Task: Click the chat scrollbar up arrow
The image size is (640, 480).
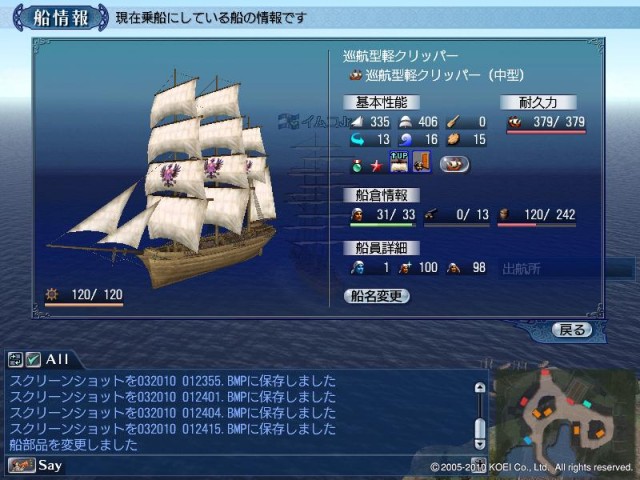Action: pyautogui.click(x=480, y=387)
